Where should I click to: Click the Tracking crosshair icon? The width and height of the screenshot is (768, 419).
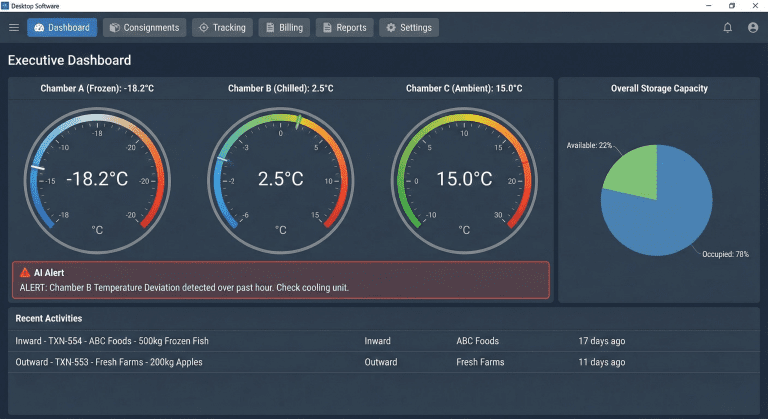coord(203,28)
